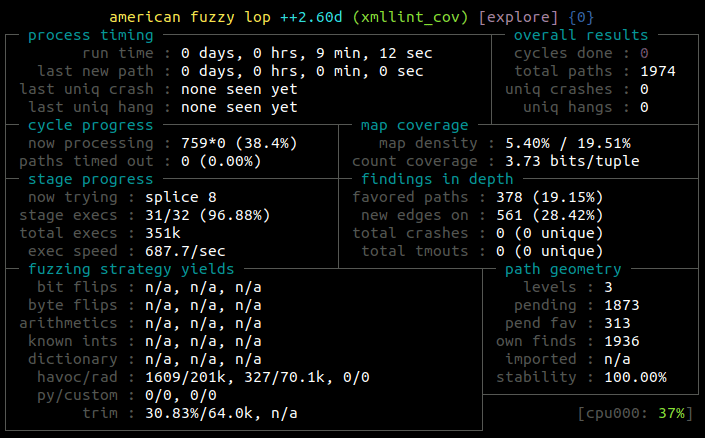Click the bit flips yields row values
Image resolution: width=705 pixels, height=438 pixels.
coord(203,287)
